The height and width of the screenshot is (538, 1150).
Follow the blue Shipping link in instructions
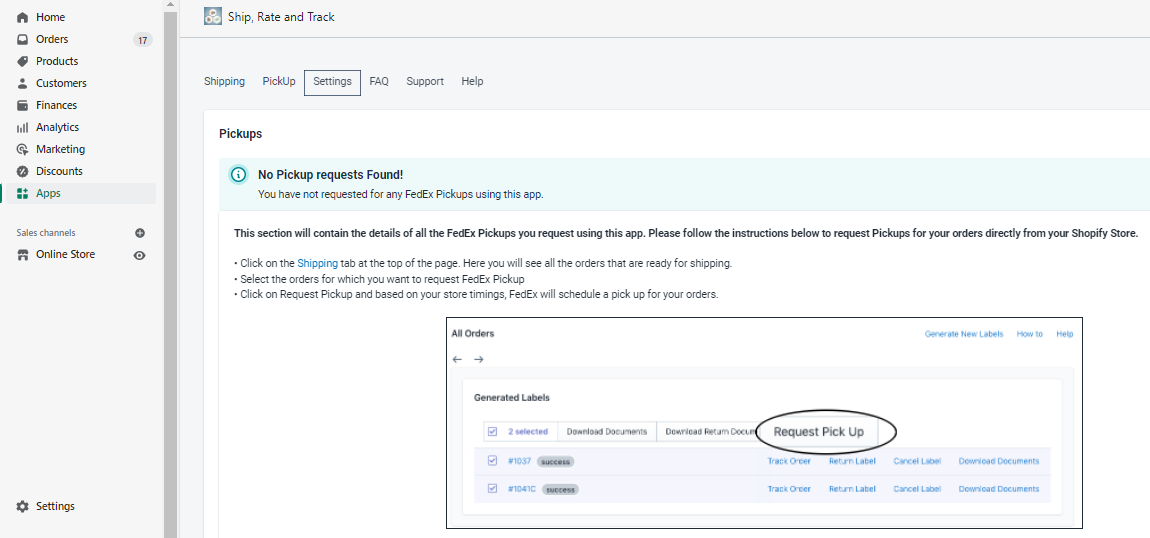pos(318,262)
